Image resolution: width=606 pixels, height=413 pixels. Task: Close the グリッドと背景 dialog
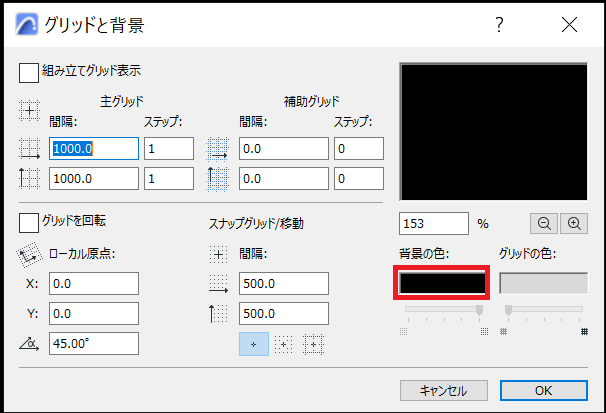click(569, 25)
